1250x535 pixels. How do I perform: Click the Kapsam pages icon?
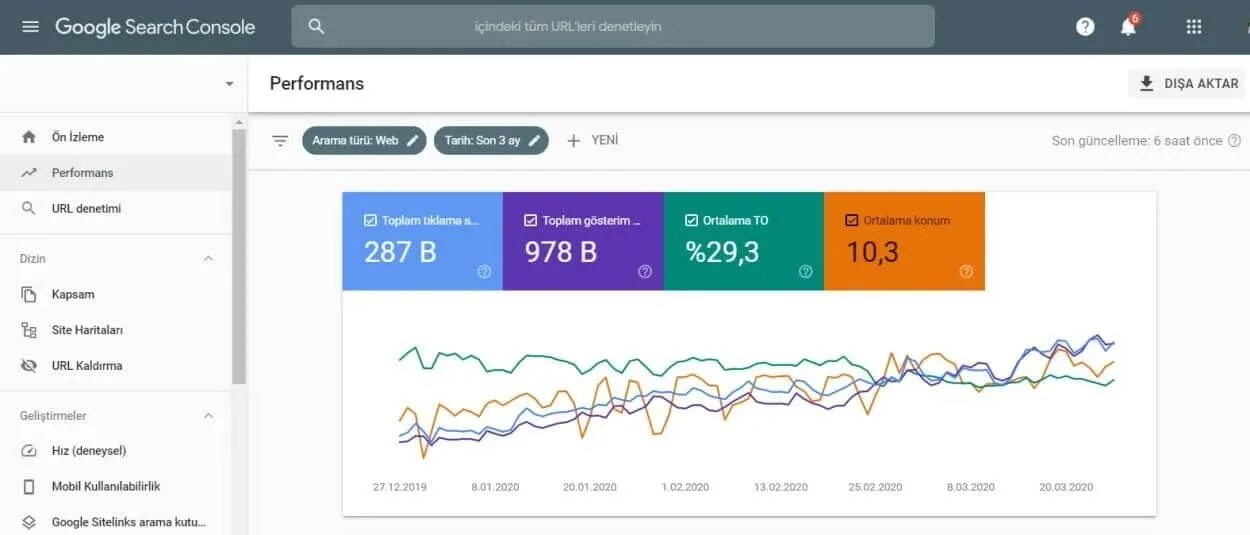(x=29, y=294)
